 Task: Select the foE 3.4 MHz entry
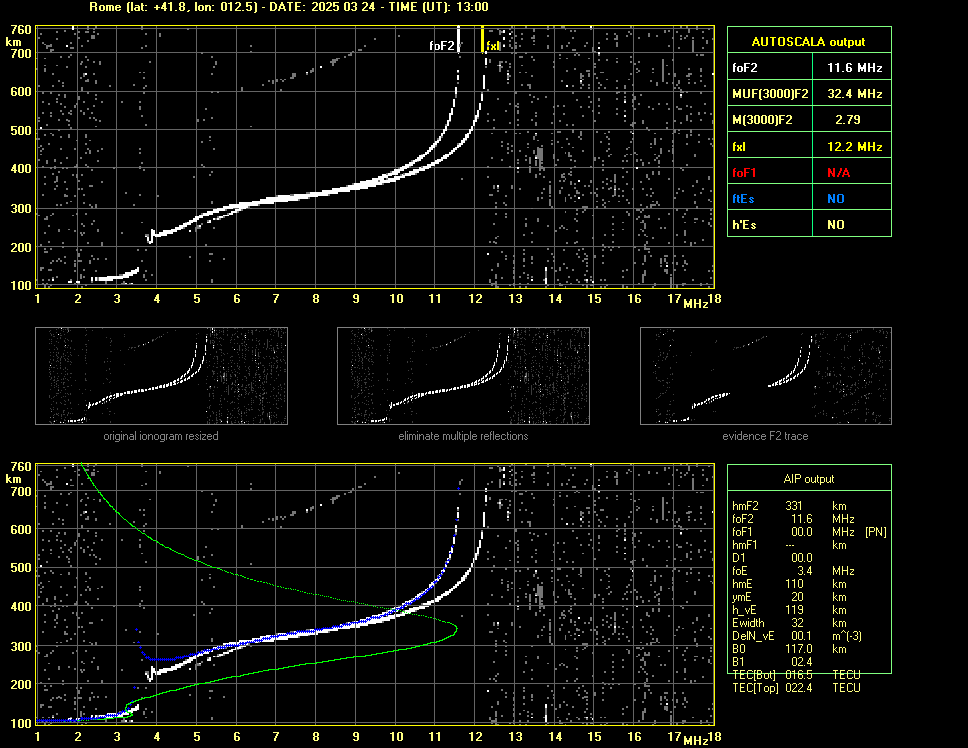pos(793,571)
